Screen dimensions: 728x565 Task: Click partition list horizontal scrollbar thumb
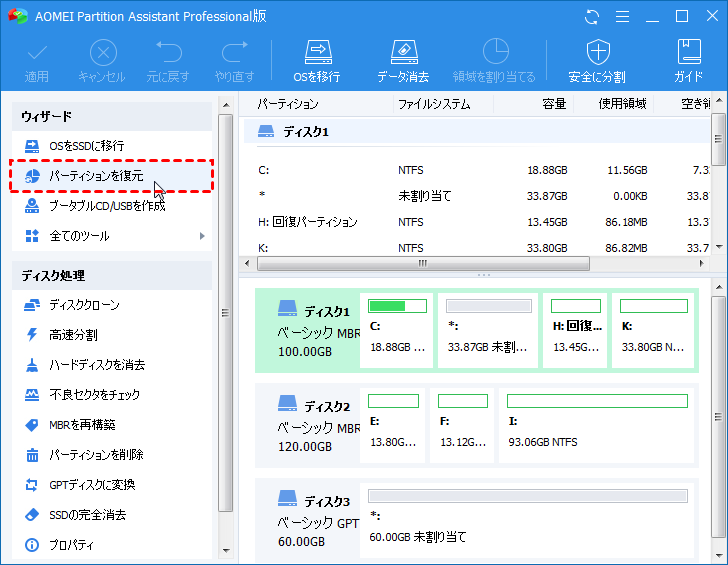pos(423,263)
